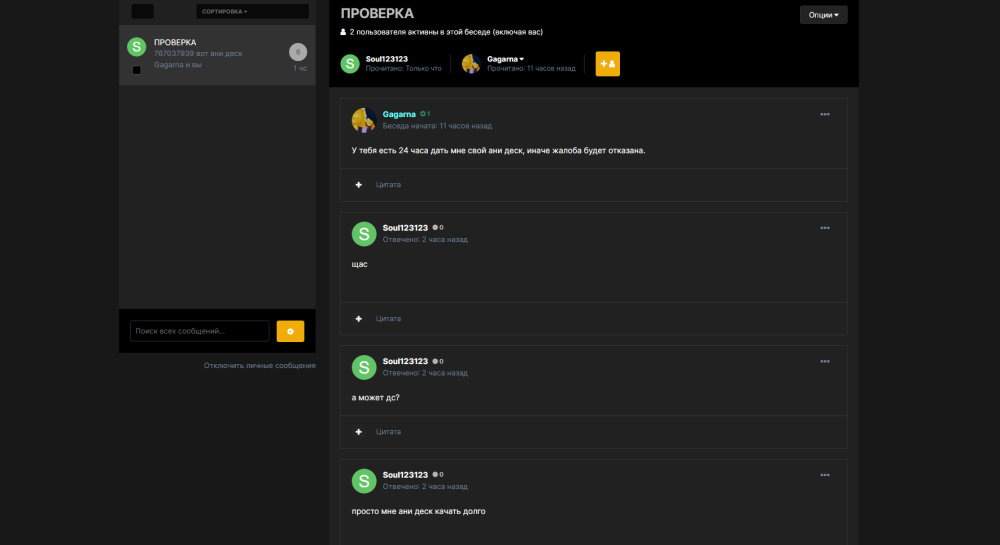
Task: Click Soul123123 avatar on "щас" message
Action: pyautogui.click(x=364, y=234)
